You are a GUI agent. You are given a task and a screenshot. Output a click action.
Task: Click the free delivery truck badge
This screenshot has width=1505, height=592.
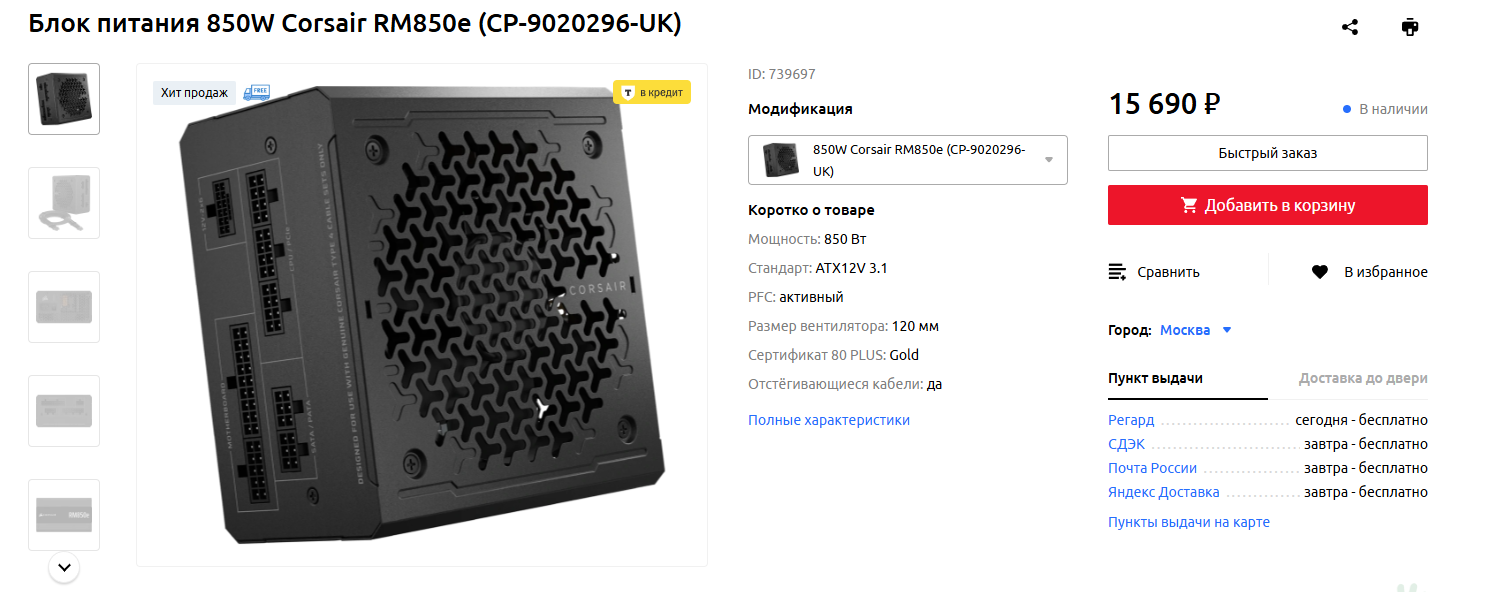pyautogui.click(x=256, y=92)
